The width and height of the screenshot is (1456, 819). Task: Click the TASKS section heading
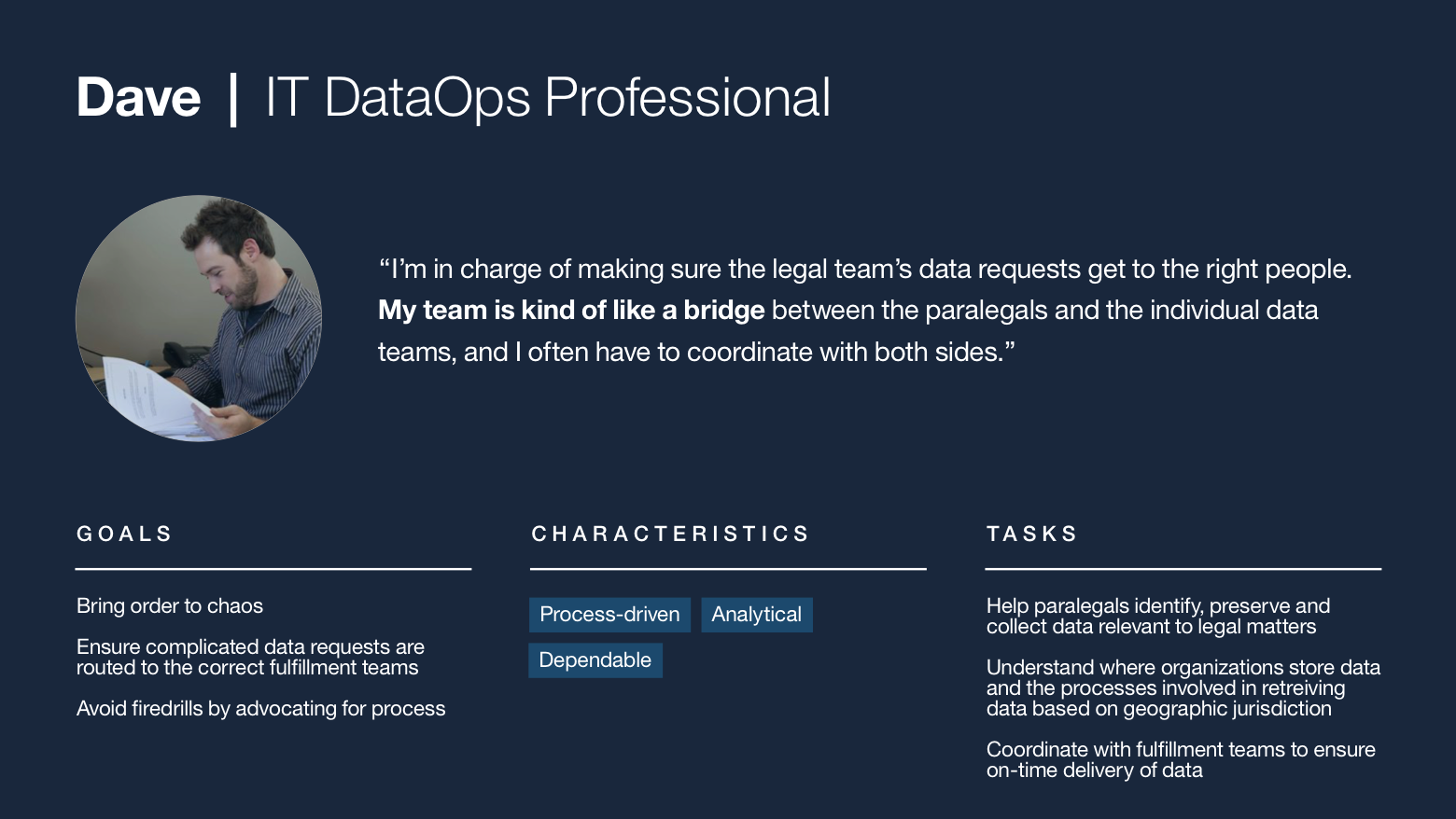[x=1031, y=534]
